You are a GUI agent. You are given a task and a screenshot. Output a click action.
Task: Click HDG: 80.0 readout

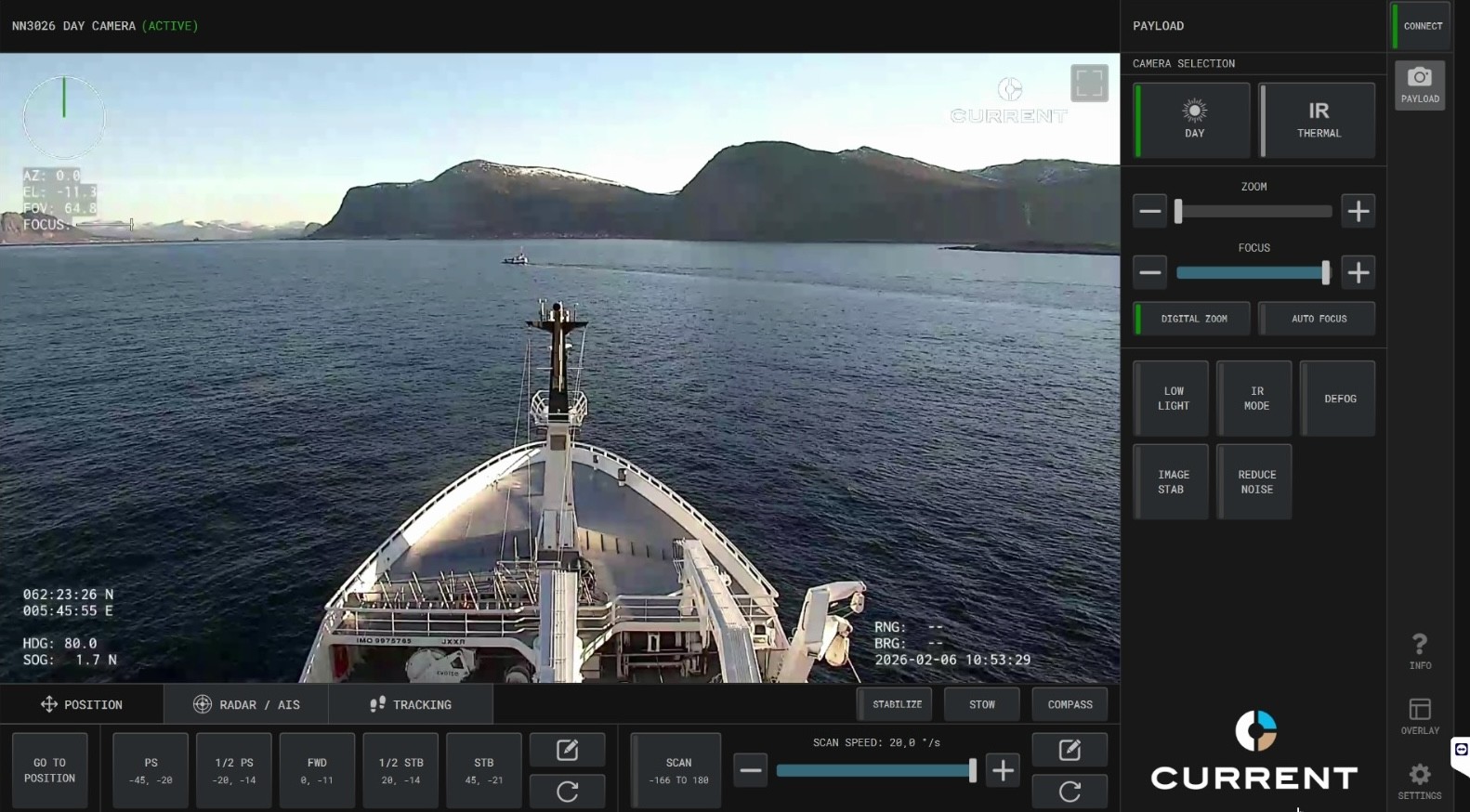(59, 643)
